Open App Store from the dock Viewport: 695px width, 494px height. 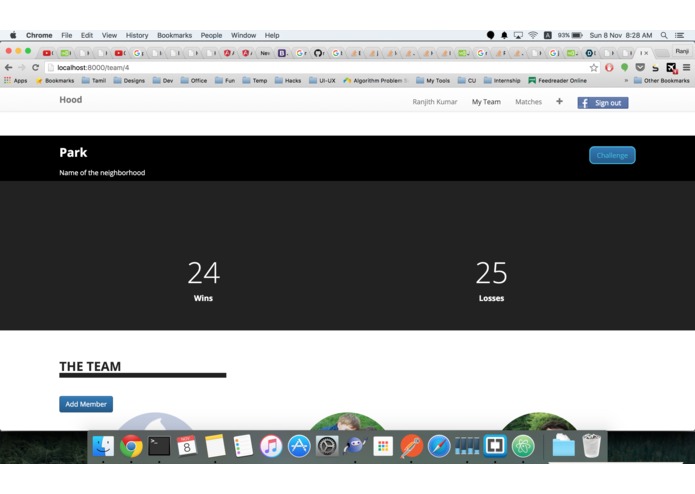point(299,446)
